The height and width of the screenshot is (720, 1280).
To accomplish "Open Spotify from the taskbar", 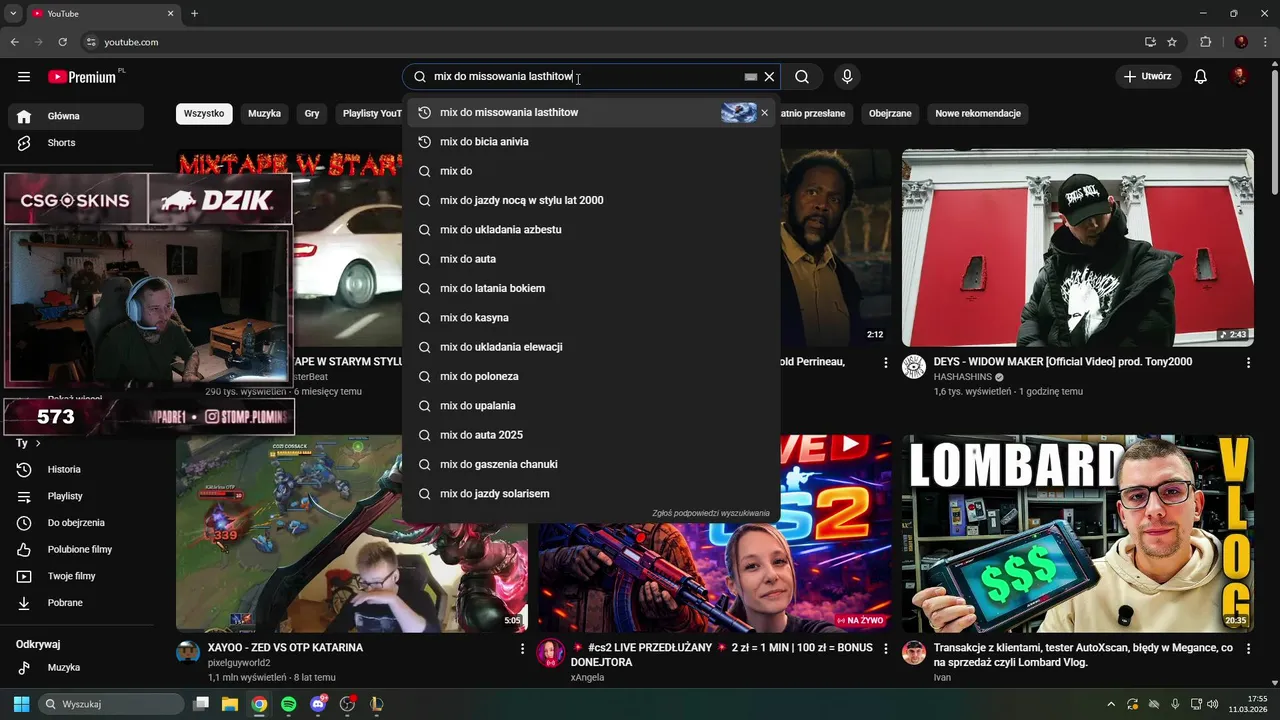I will tap(288, 704).
